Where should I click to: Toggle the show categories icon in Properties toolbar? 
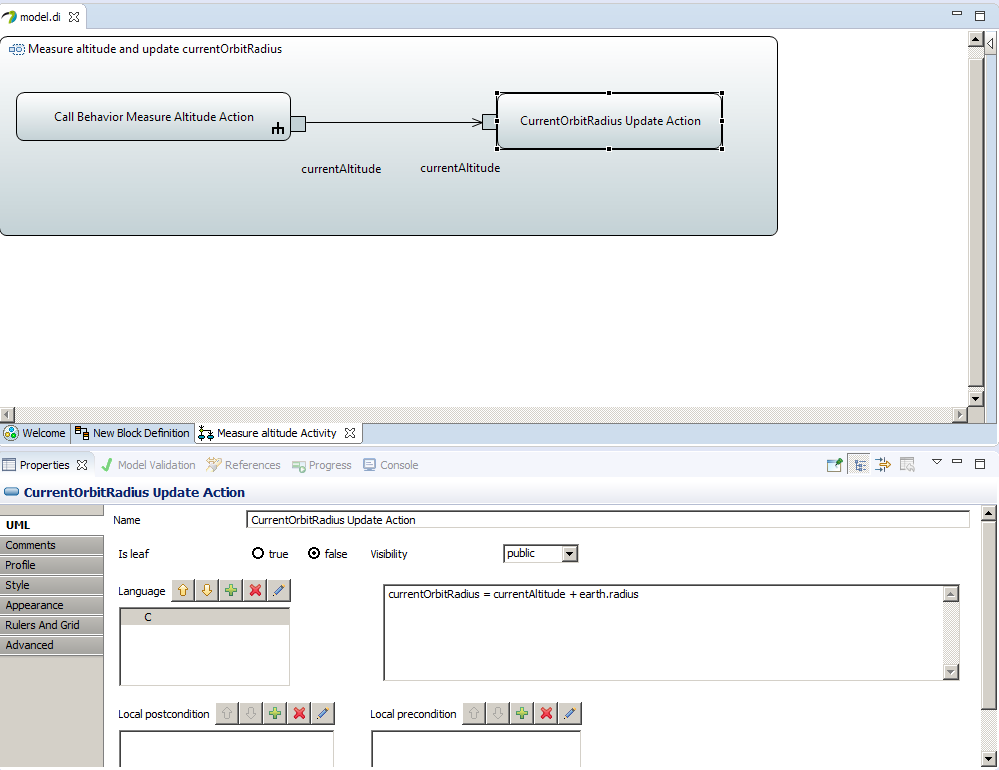tap(860, 465)
